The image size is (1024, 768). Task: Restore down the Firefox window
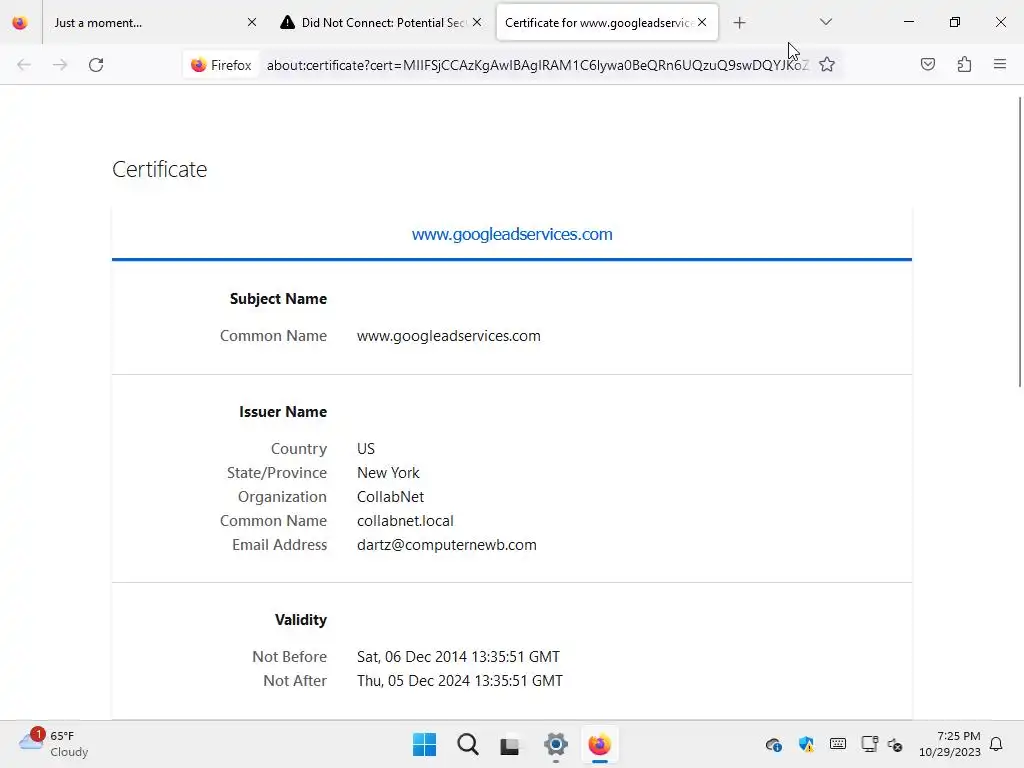tap(955, 22)
